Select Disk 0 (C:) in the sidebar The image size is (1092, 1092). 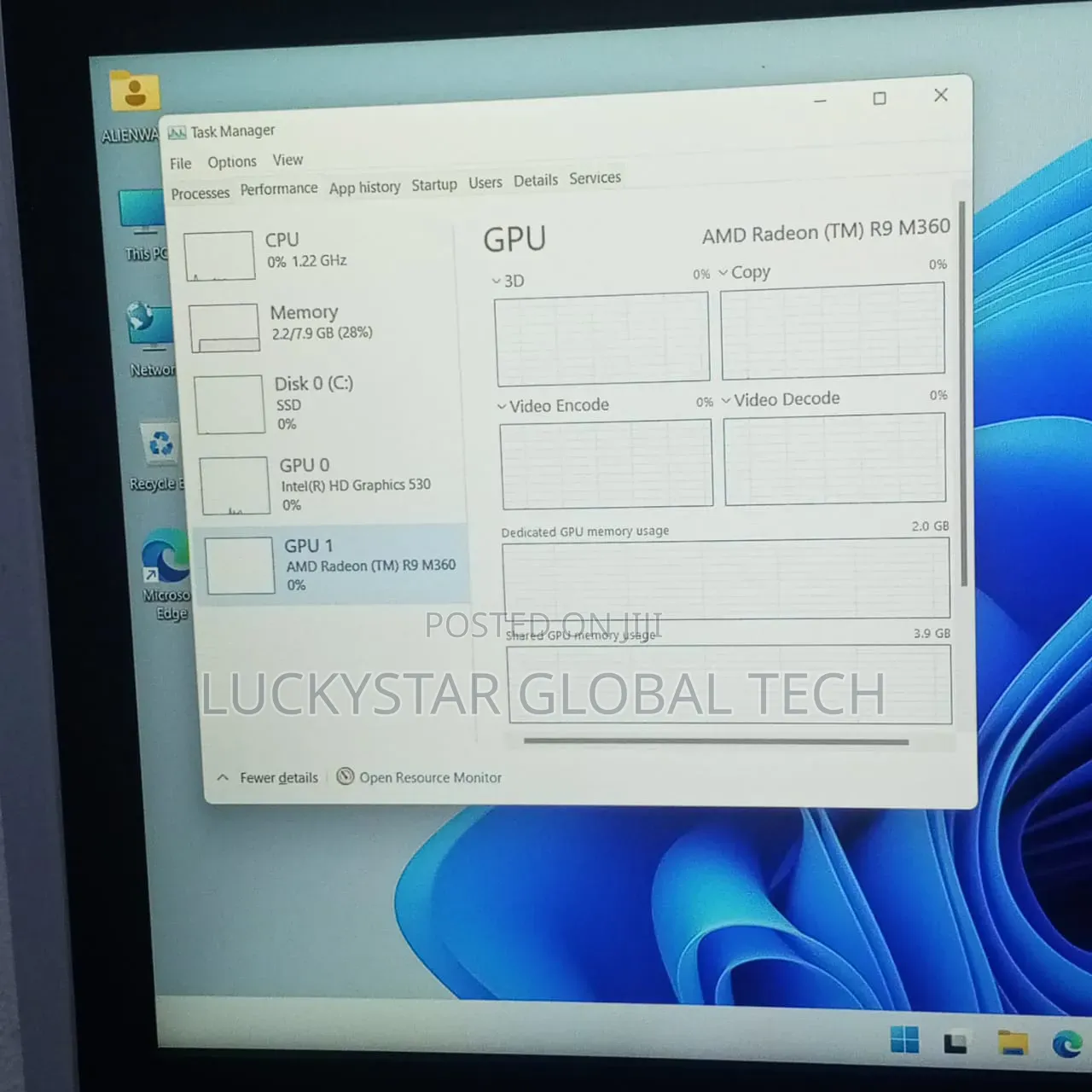[325, 403]
